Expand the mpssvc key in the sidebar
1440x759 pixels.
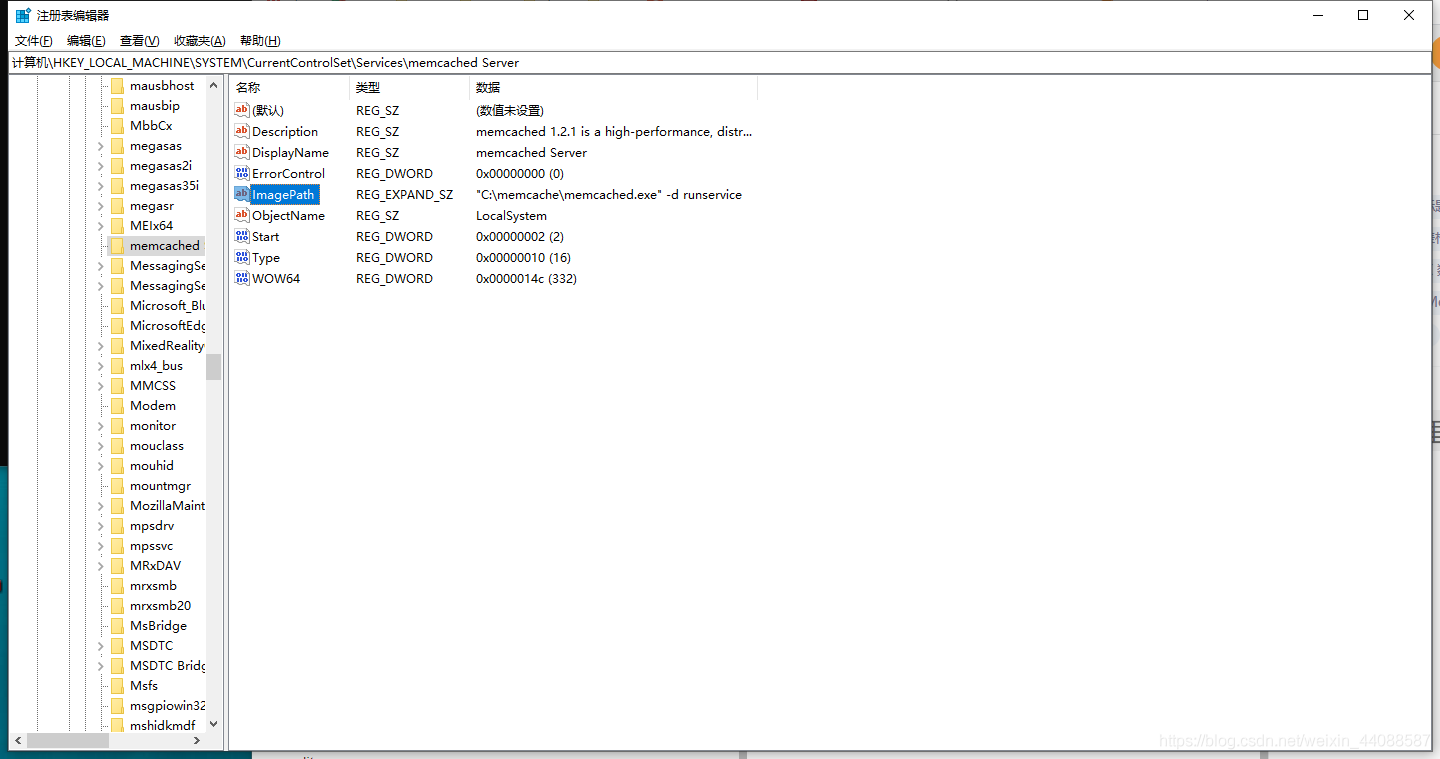coord(100,545)
